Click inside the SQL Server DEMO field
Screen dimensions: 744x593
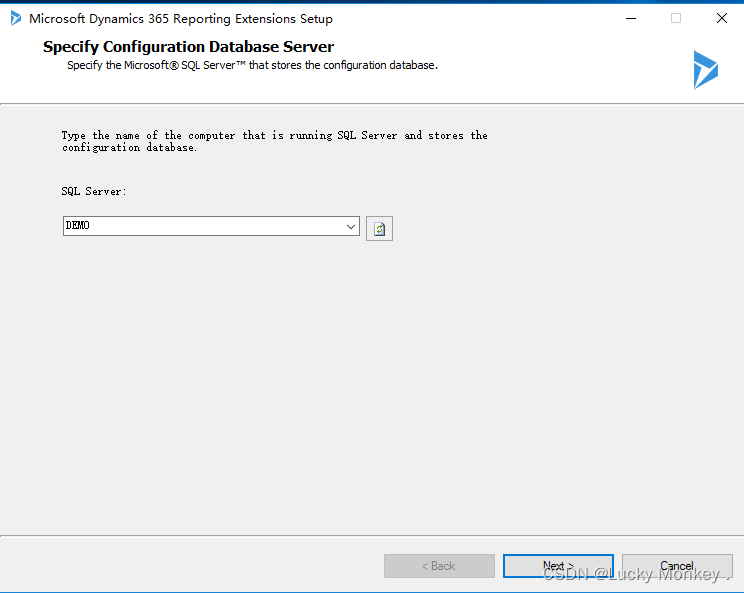pyautogui.click(x=211, y=226)
